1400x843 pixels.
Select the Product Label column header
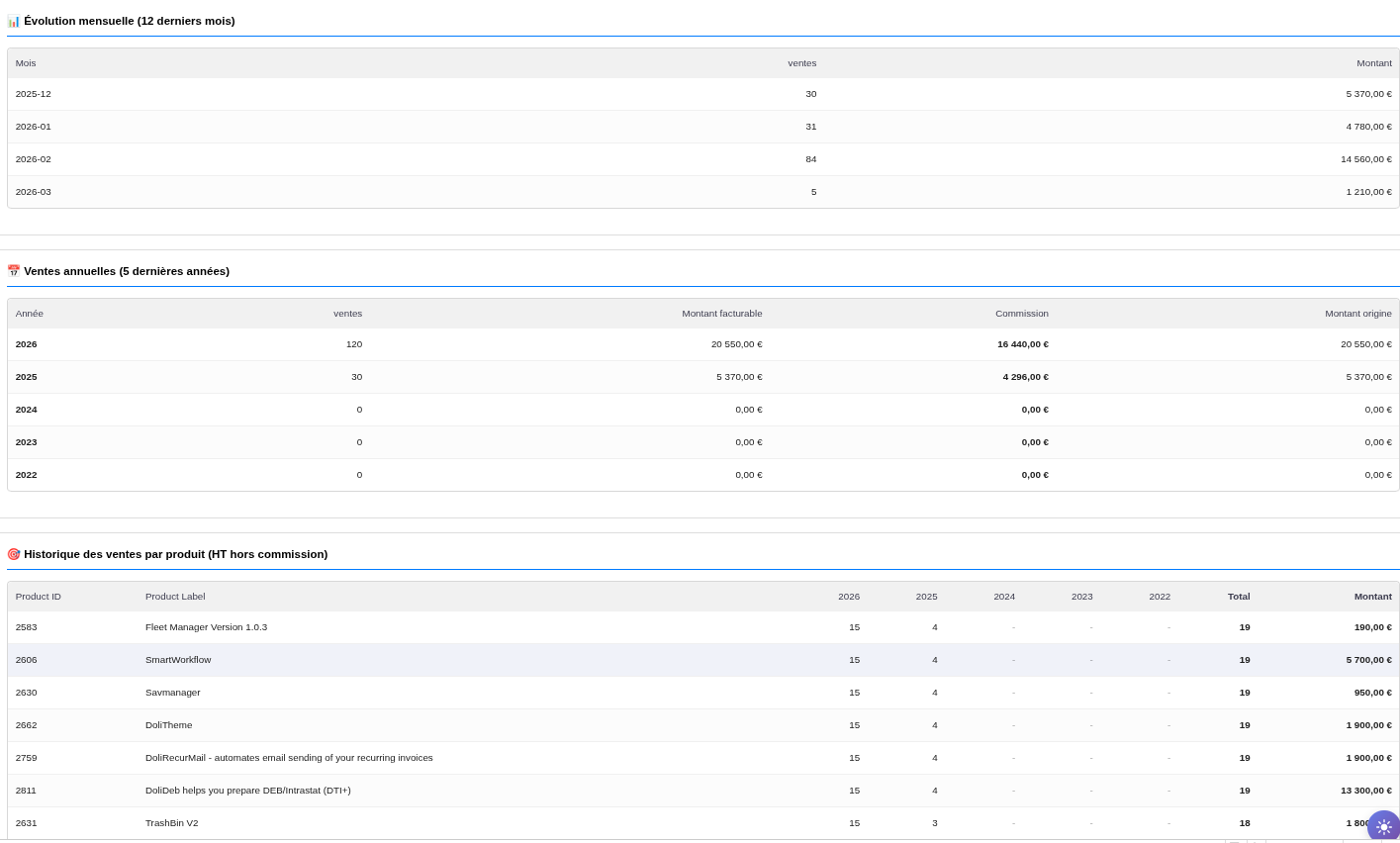pyautogui.click(x=175, y=597)
